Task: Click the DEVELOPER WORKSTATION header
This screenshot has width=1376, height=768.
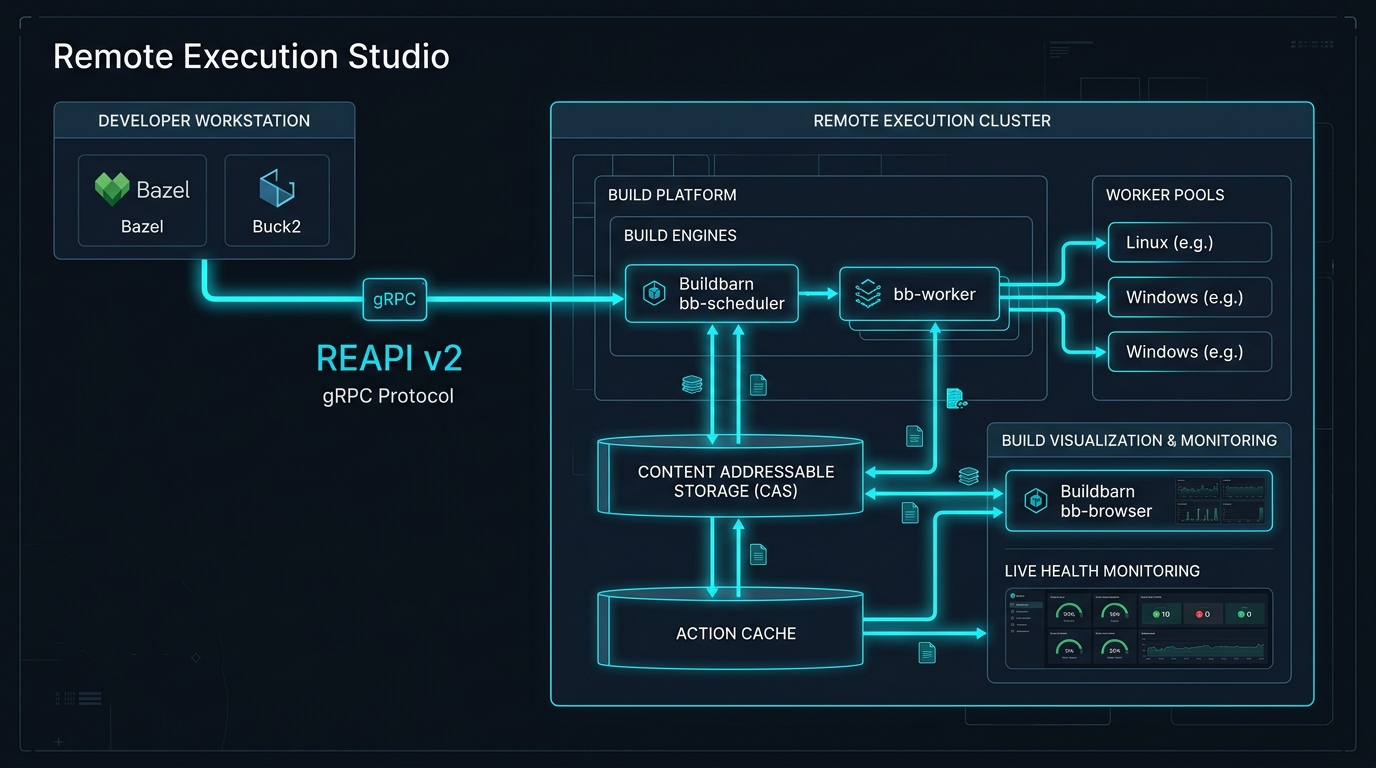Action: pos(204,120)
